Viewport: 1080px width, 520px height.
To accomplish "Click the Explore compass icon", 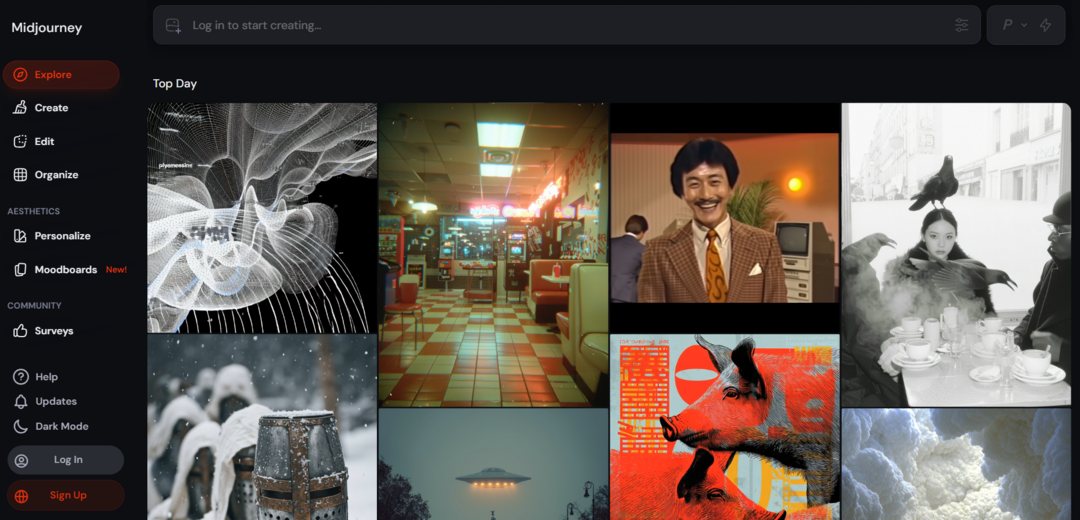I will pyautogui.click(x=20, y=75).
